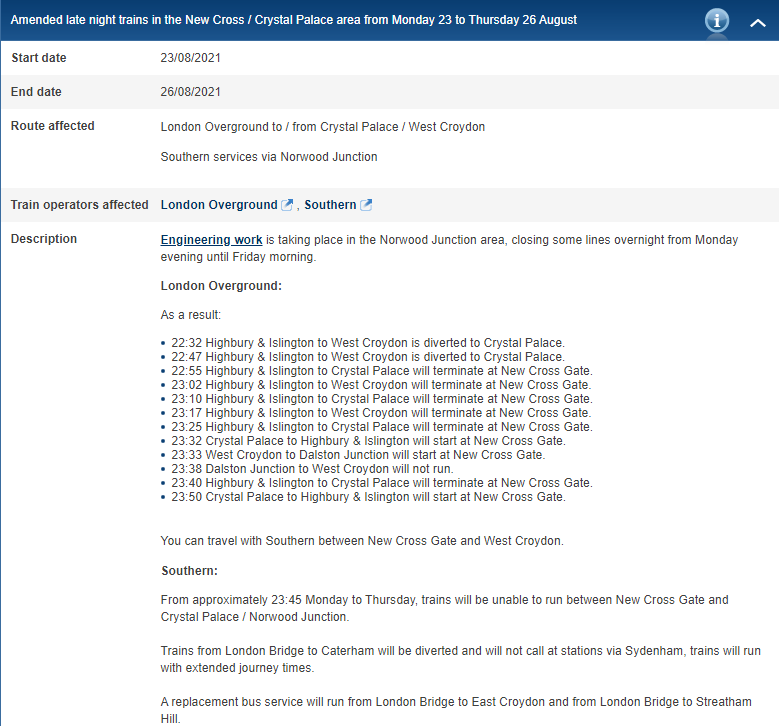The height and width of the screenshot is (726, 779).
Task: Open the Southern operator link
Action: point(330,205)
